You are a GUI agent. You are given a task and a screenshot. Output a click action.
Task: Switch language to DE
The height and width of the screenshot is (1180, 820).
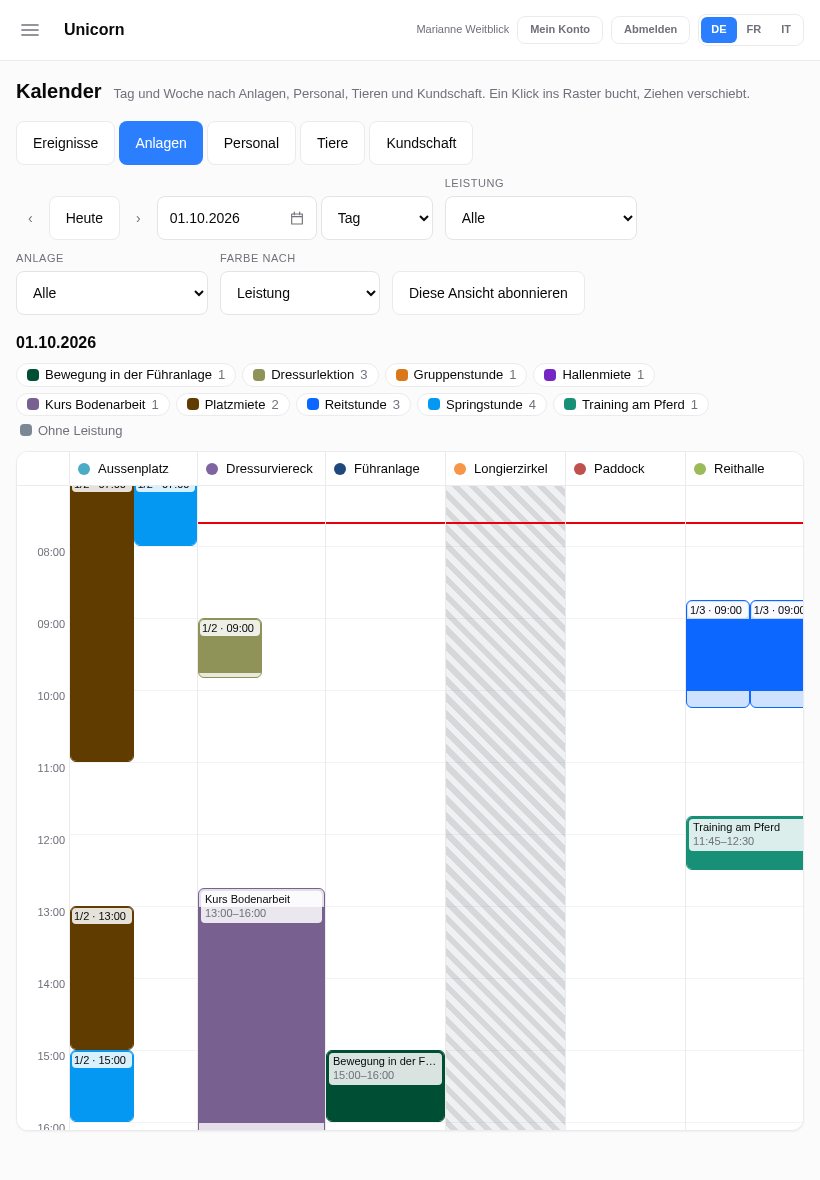coord(718,30)
